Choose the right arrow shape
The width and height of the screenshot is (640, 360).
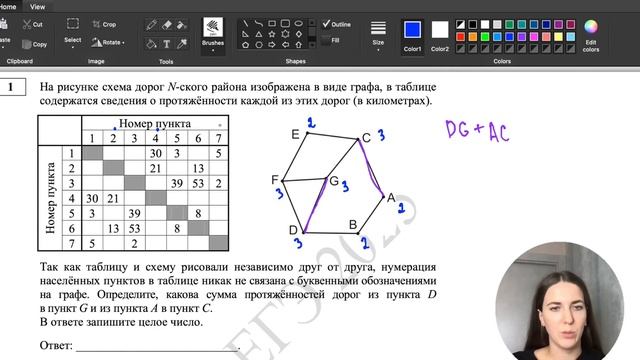tap(272, 44)
